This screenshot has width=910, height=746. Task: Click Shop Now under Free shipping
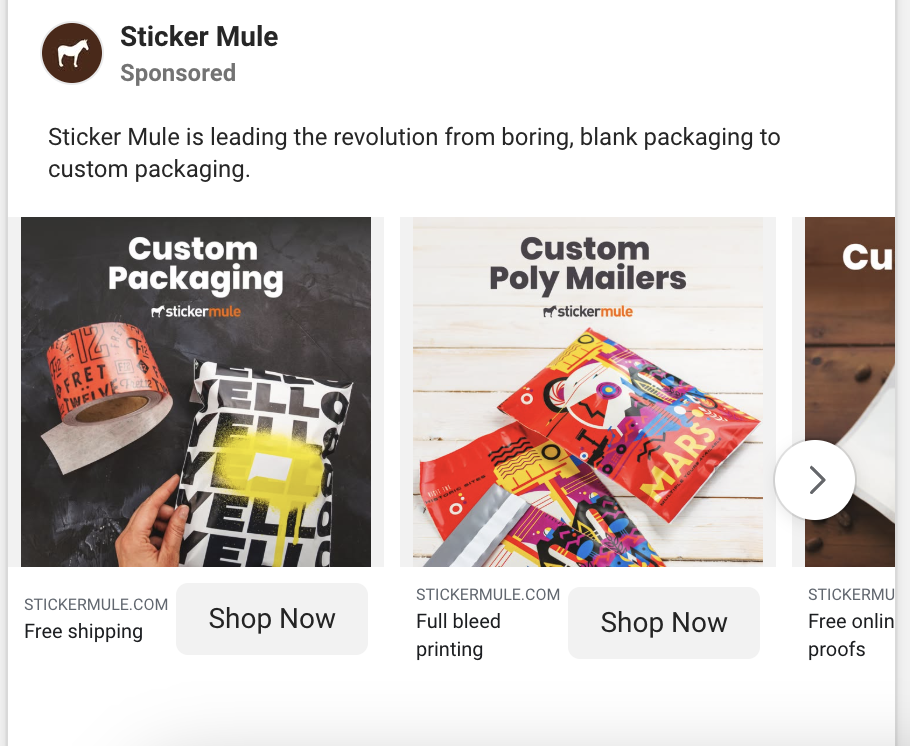[272, 619]
